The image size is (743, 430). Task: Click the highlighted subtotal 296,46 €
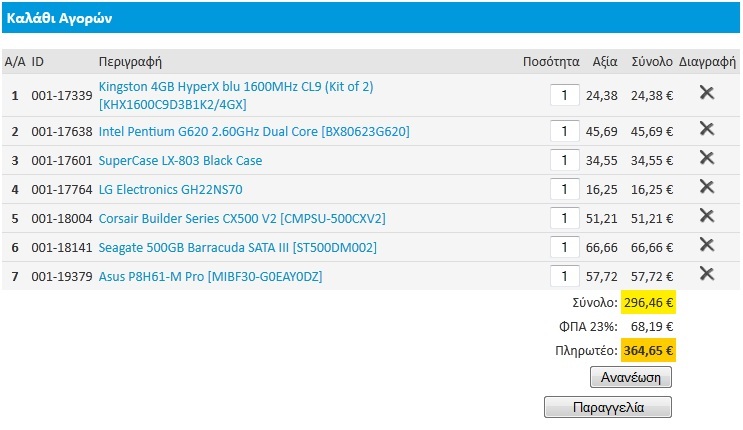click(648, 302)
